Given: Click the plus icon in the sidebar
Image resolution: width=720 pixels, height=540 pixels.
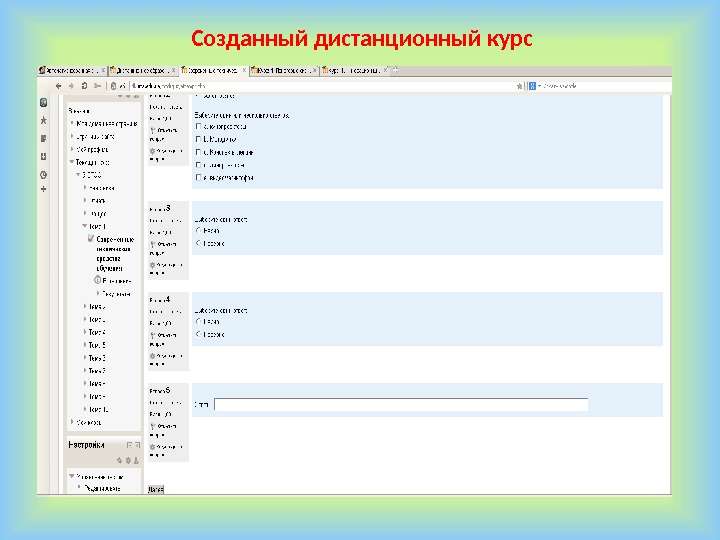Looking at the screenshot, I should pyautogui.click(x=44, y=189).
